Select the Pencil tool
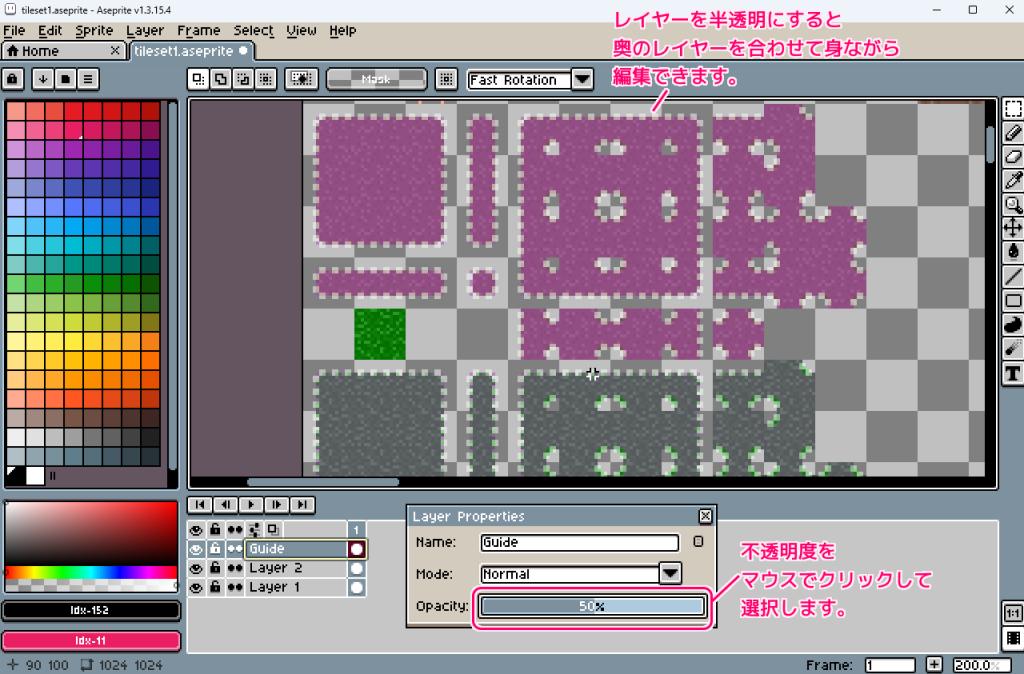 coord(1012,133)
